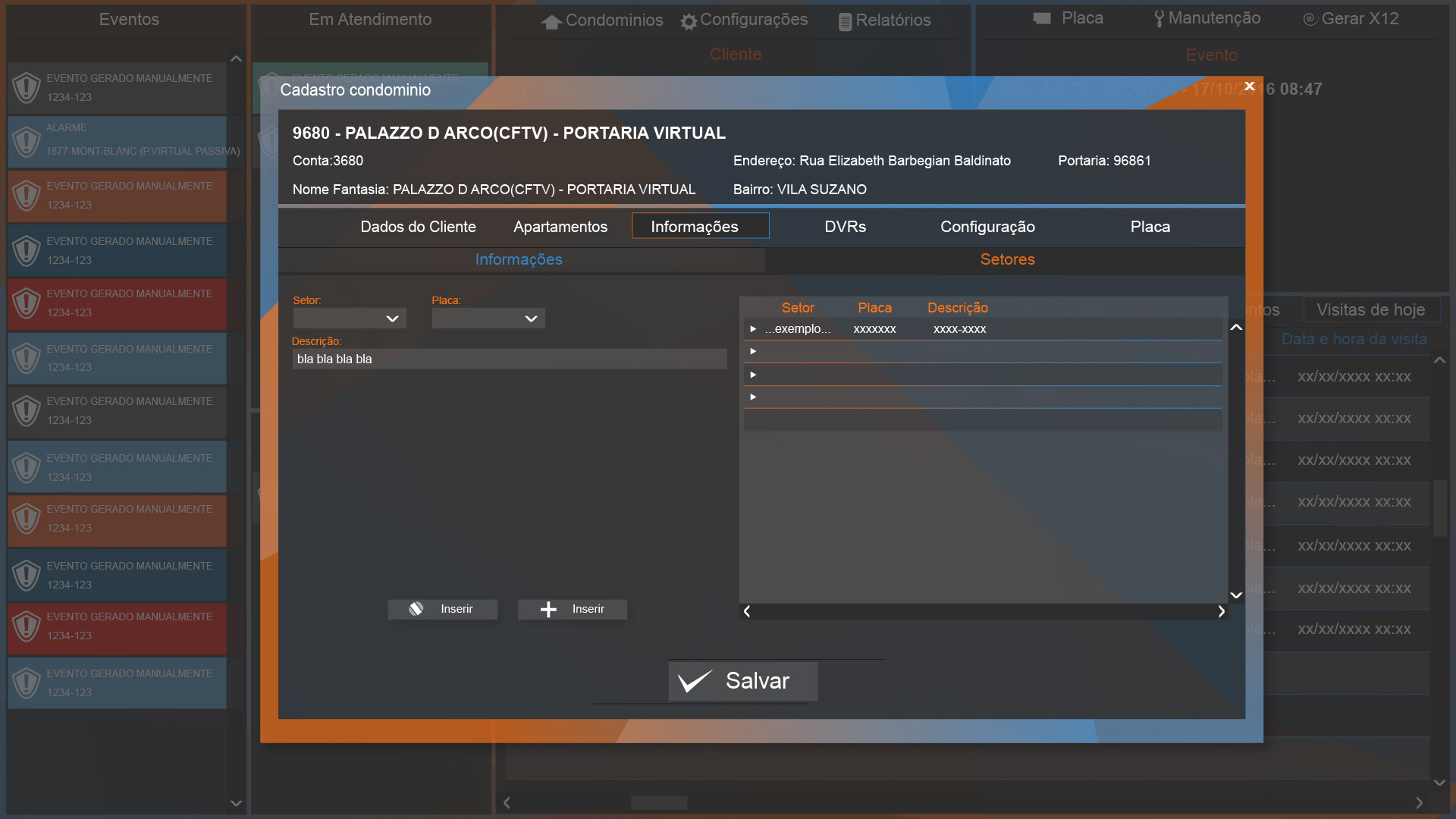Click Setor column header
1456x819 pixels.
(x=798, y=308)
